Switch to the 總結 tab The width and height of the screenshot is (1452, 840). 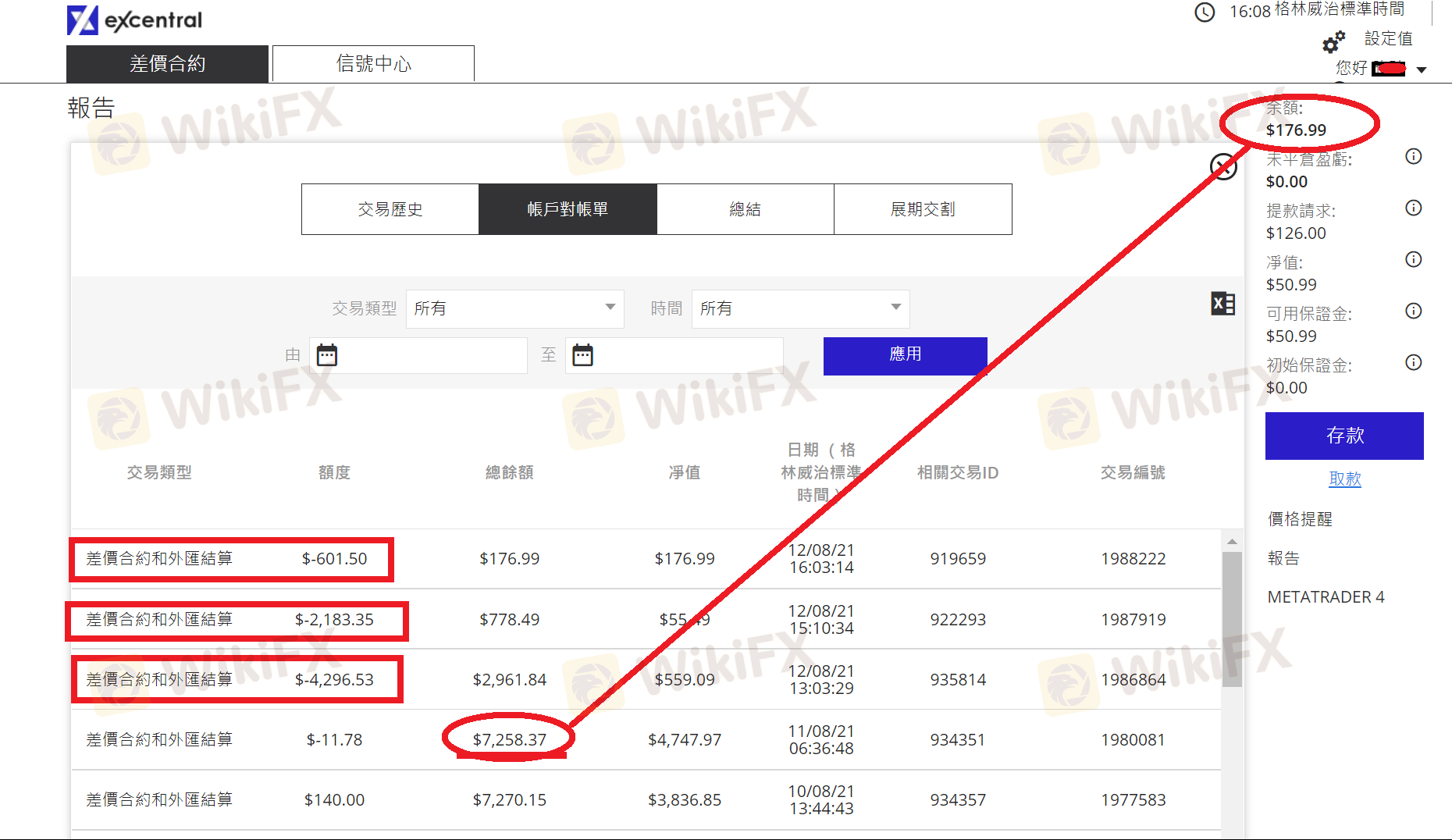point(745,209)
